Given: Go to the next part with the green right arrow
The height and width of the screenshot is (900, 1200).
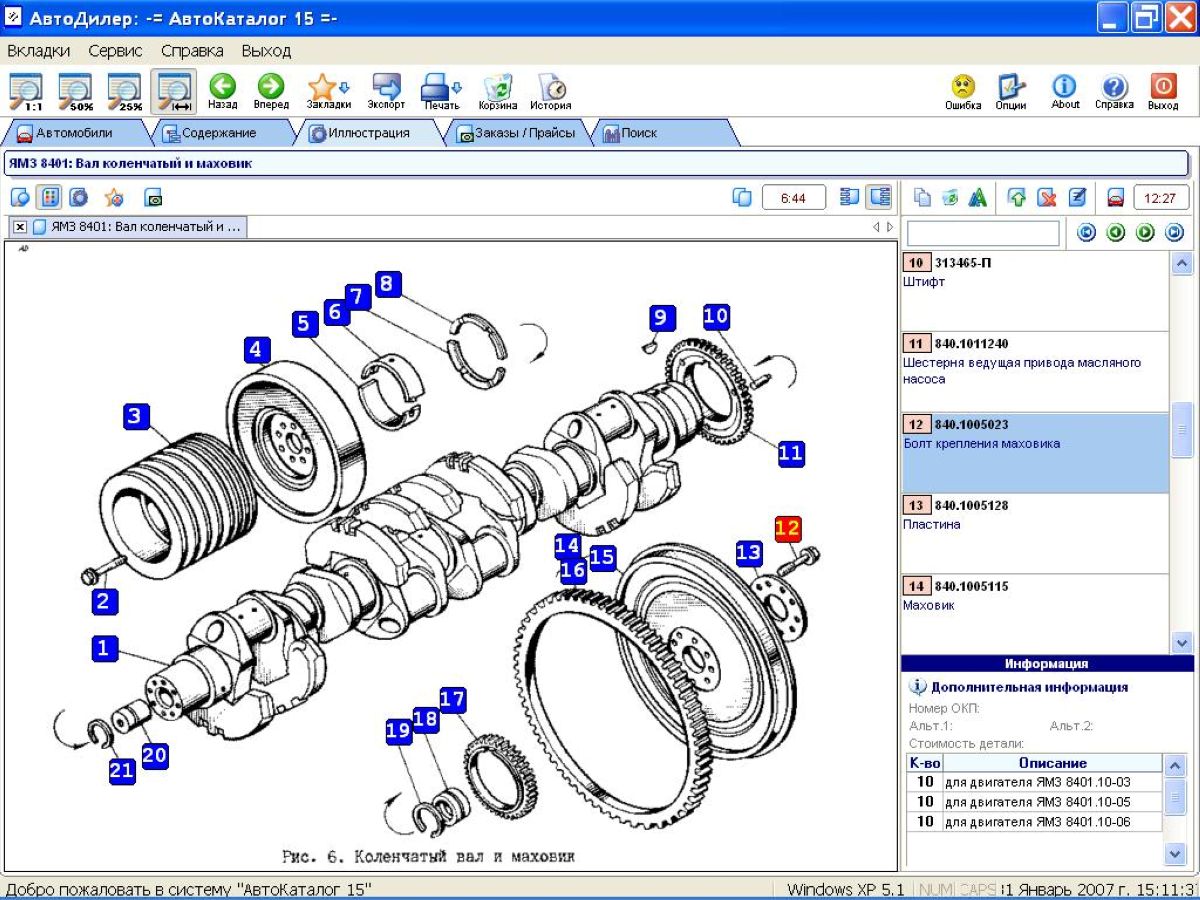Looking at the screenshot, I should pos(1145,233).
